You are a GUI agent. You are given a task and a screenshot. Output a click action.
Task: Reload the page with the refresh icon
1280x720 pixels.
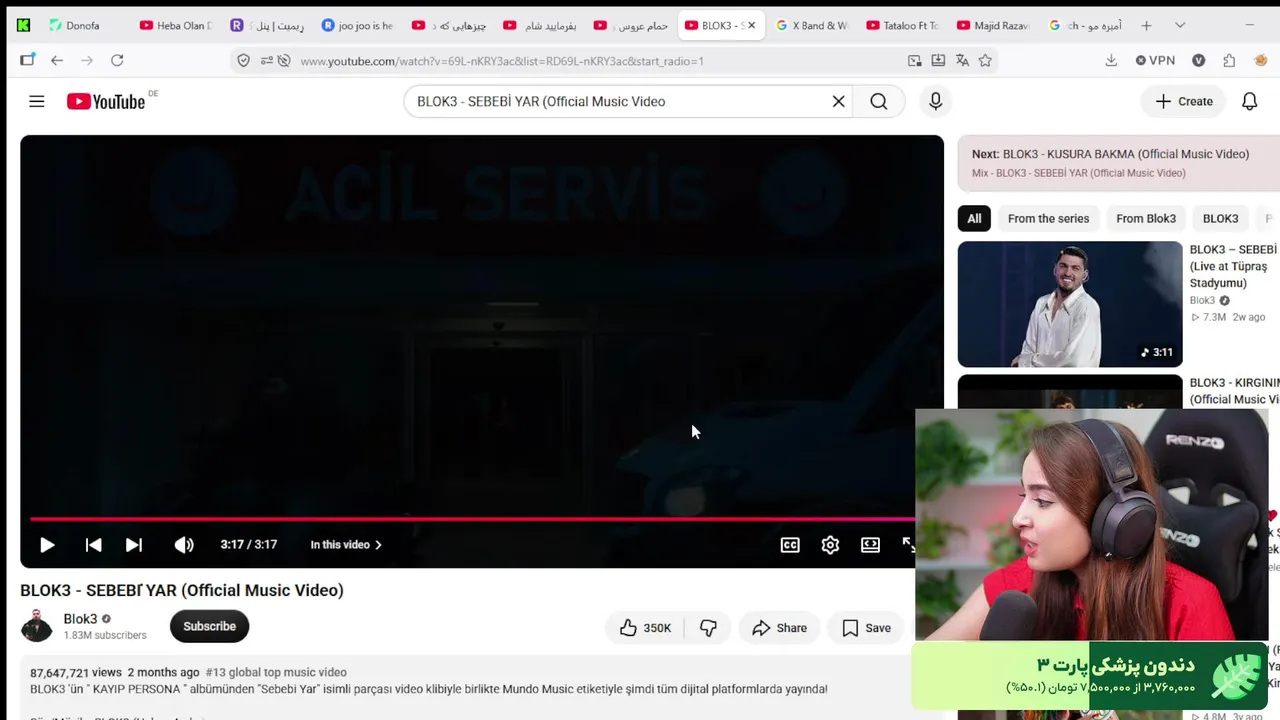tap(117, 61)
